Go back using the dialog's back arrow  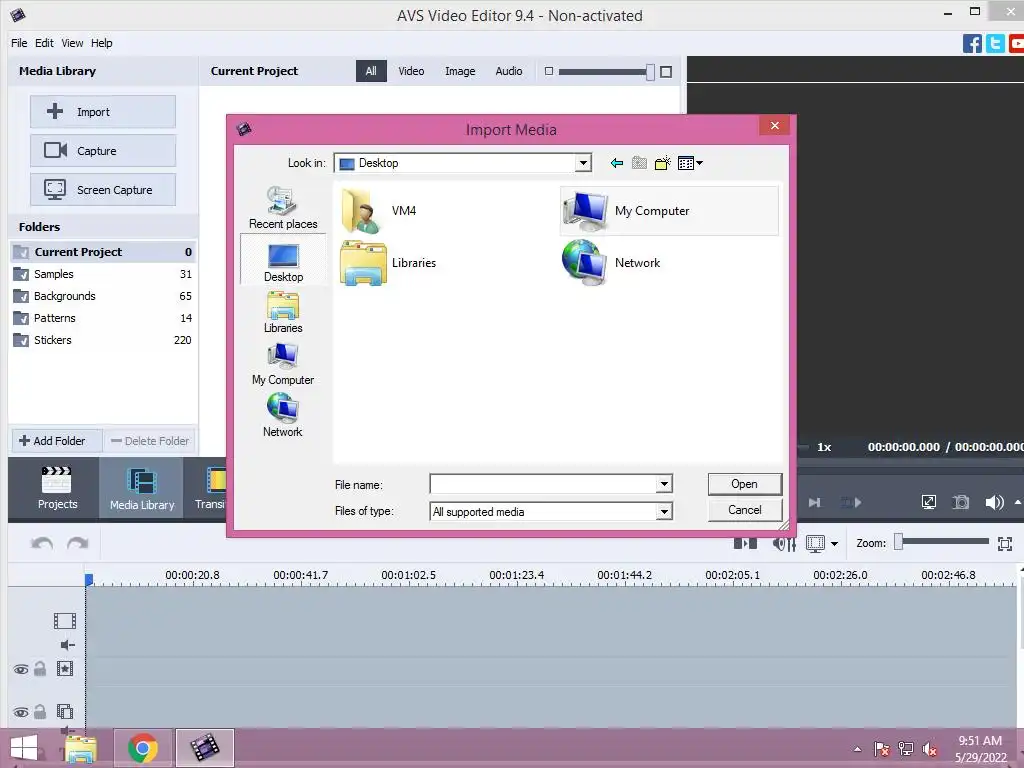[x=616, y=163]
